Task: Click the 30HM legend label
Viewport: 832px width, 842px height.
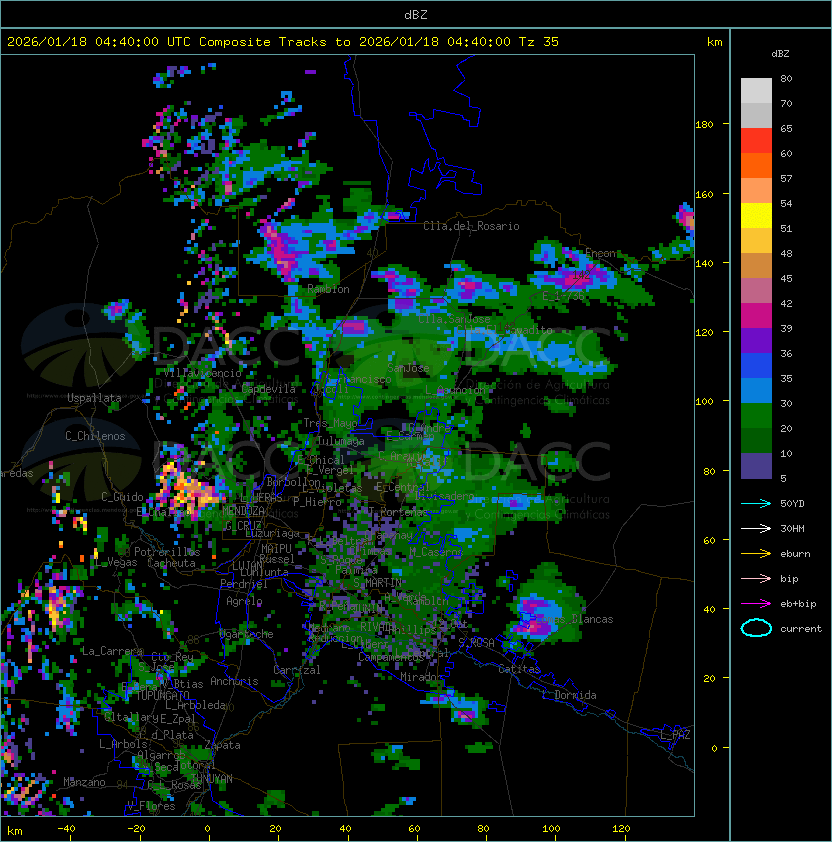Action: click(x=792, y=528)
